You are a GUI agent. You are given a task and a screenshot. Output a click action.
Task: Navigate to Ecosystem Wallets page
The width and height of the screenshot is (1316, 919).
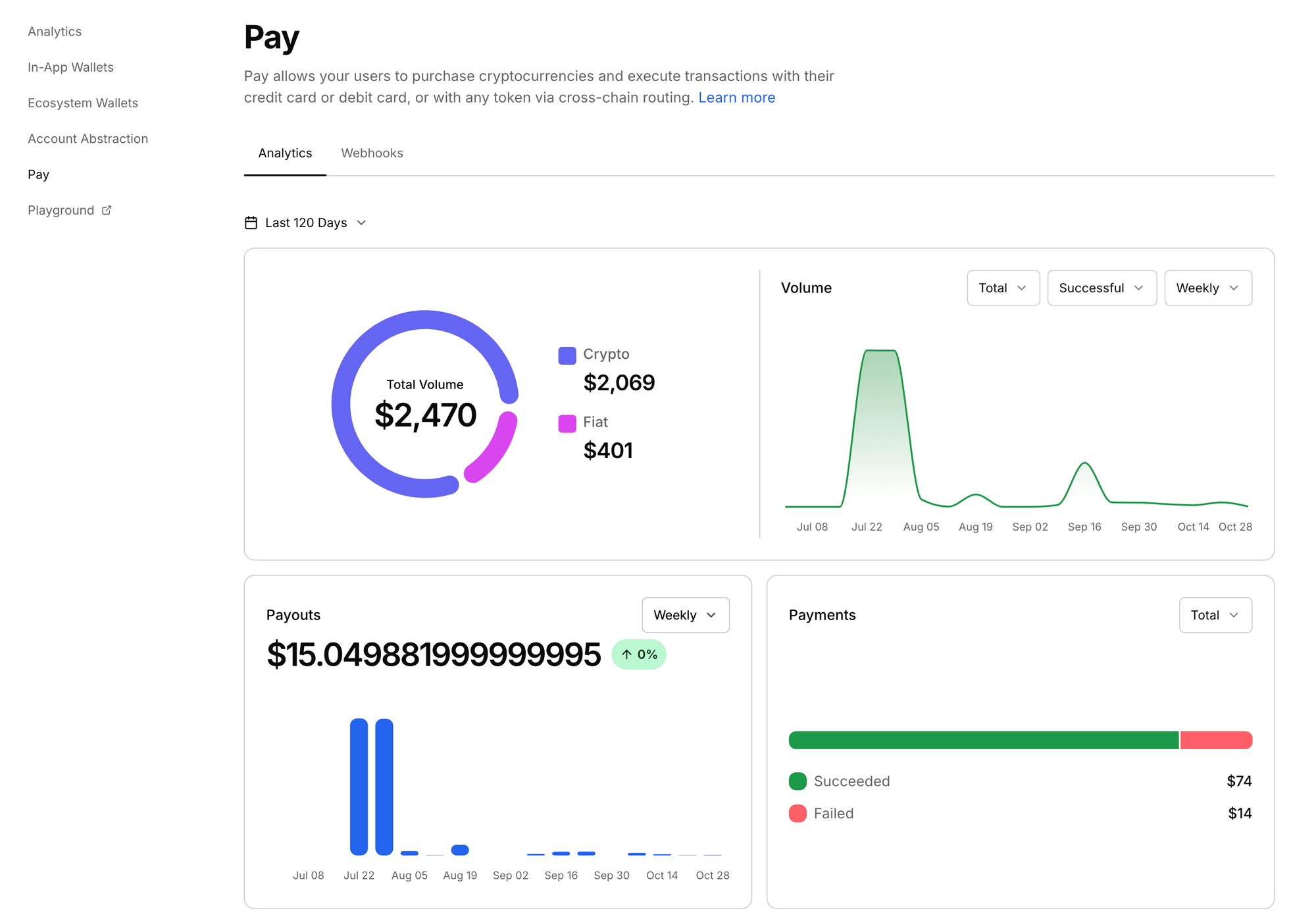tap(83, 103)
